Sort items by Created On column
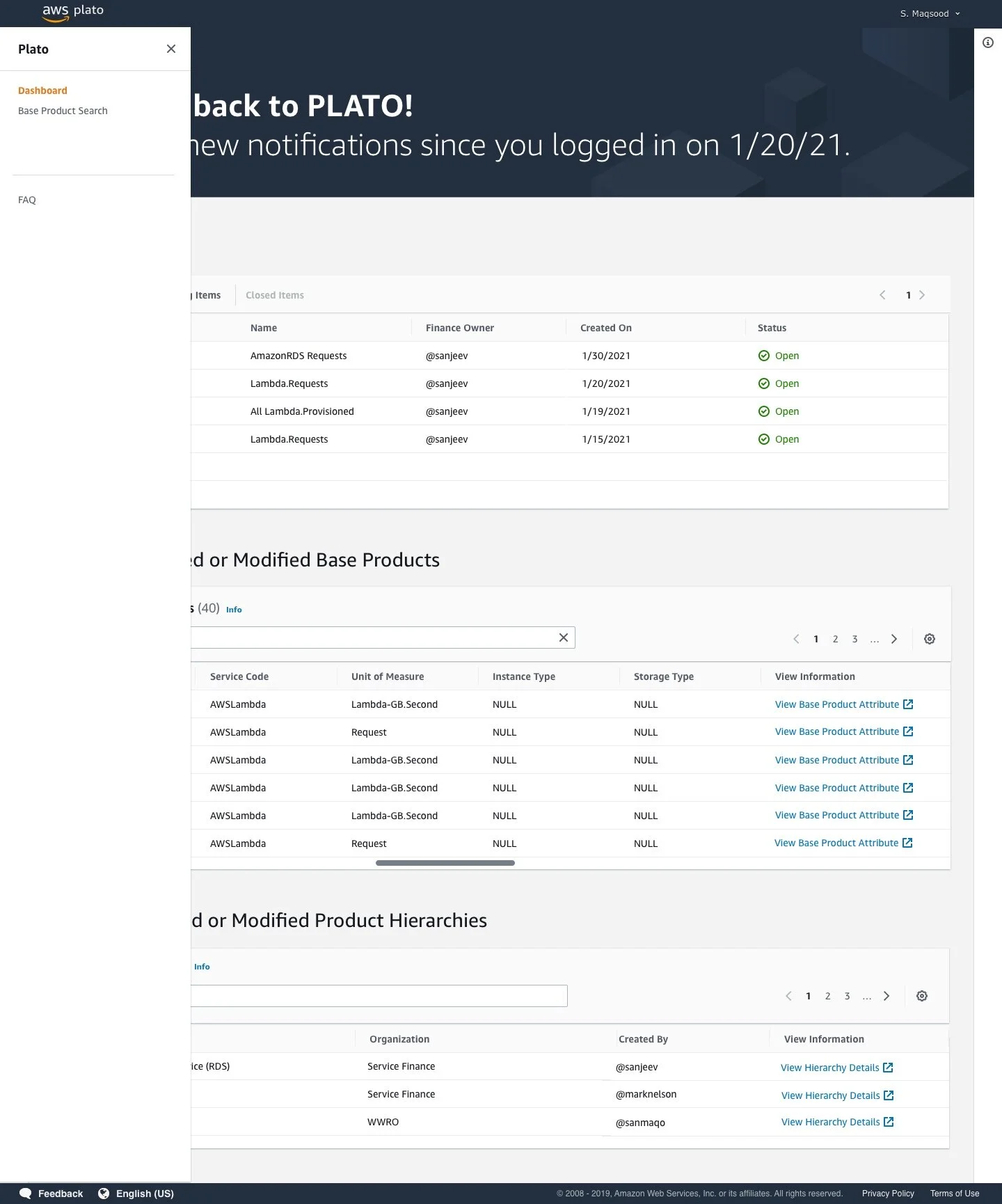1002x1204 pixels. [x=606, y=328]
